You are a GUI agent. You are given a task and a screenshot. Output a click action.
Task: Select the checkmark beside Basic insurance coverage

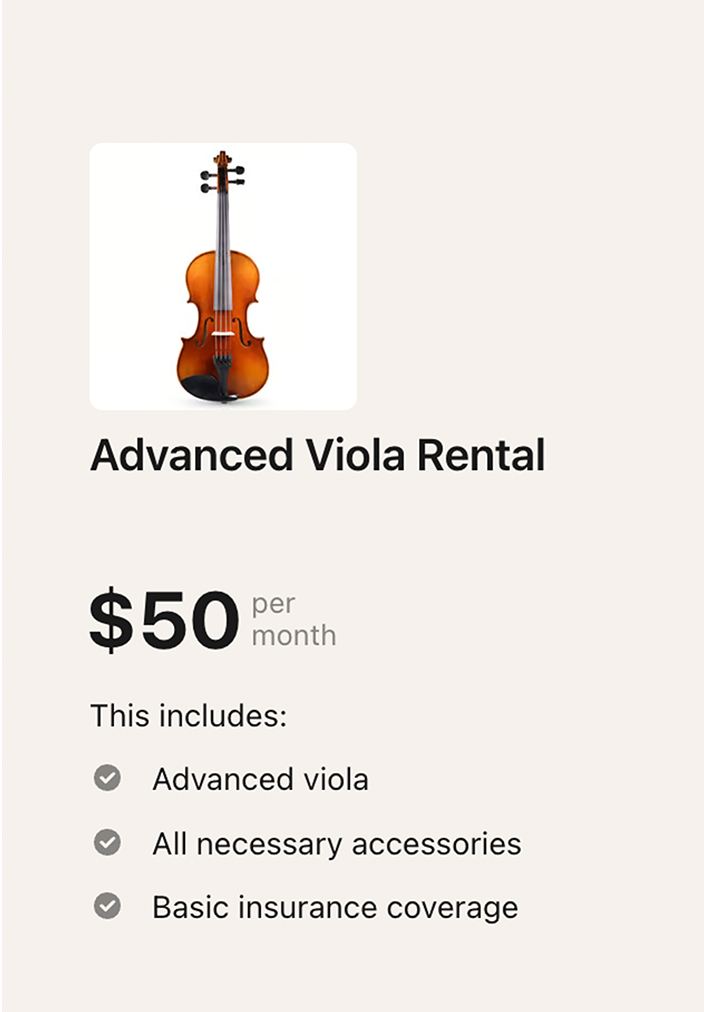point(107,906)
